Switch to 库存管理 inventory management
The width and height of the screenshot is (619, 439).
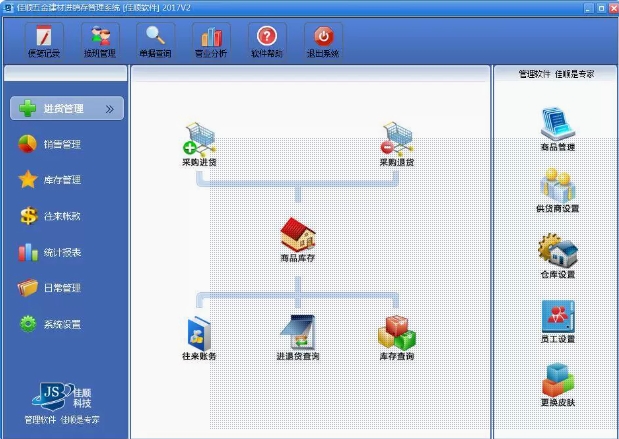click(x=50, y=180)
